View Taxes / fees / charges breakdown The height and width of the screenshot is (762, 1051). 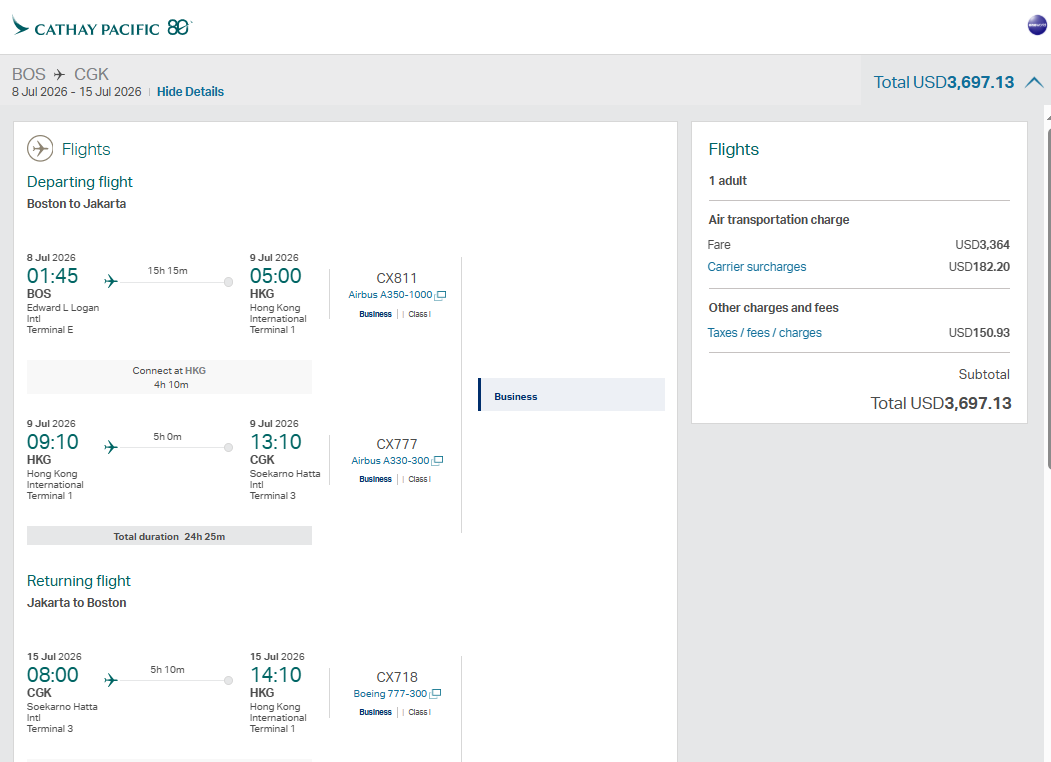tap(764, 333)
